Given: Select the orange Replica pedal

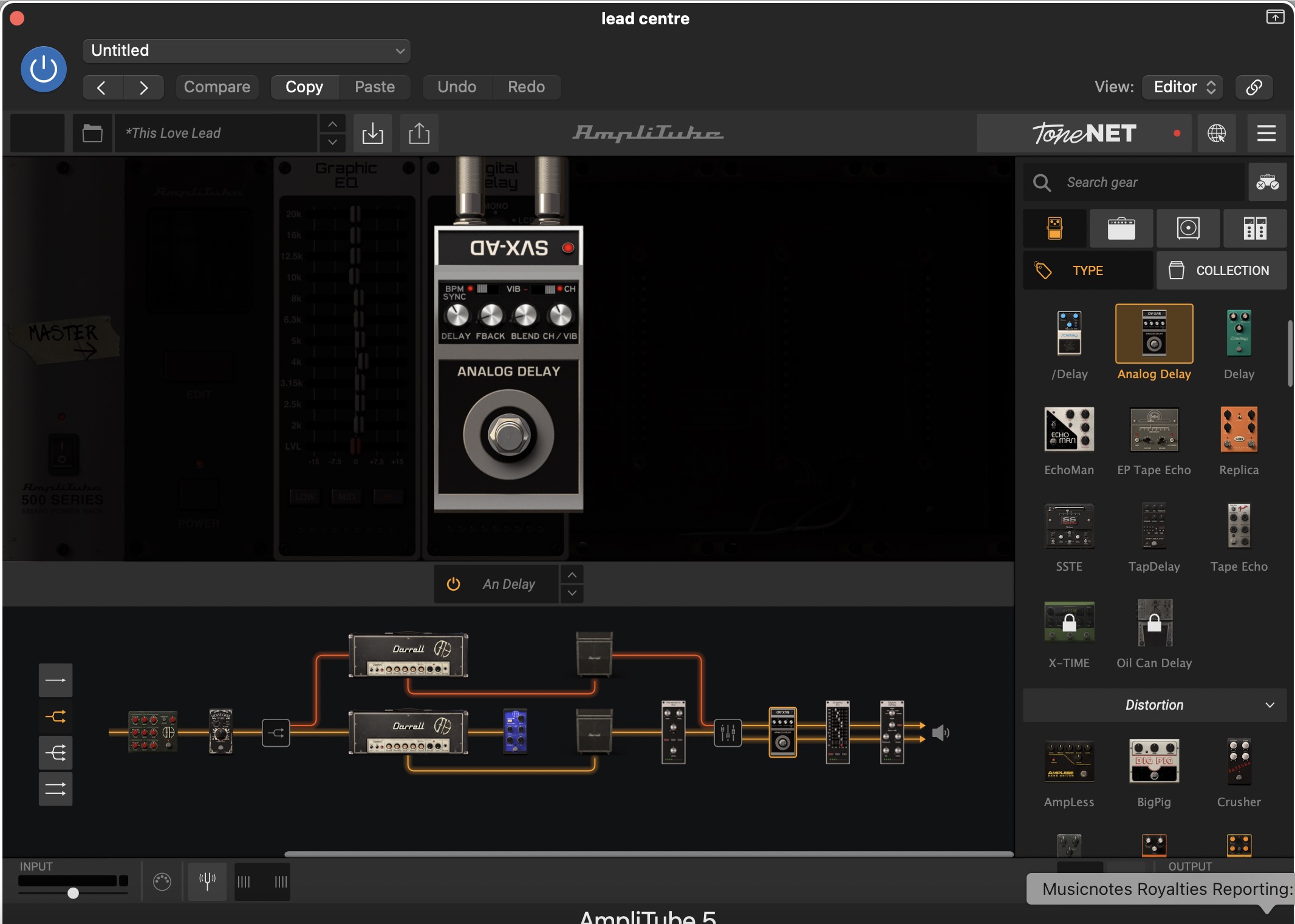Looking at the screenshot, I should [x=1239, y=429].
